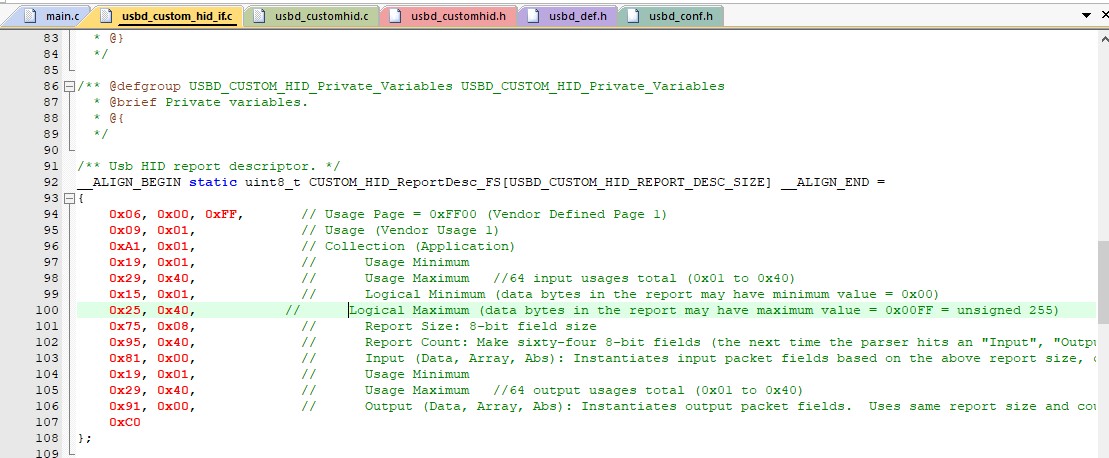Click the file icon on usbd_conf.h tab
This screenshot has width=1109, height=458.
(633, 17)
